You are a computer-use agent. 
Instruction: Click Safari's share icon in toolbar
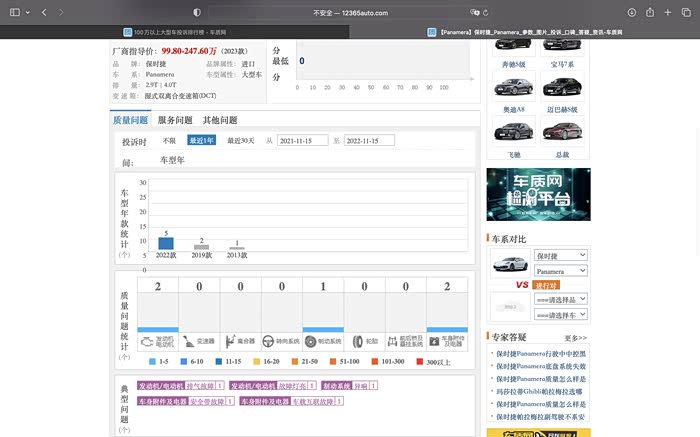click(651, 12)
